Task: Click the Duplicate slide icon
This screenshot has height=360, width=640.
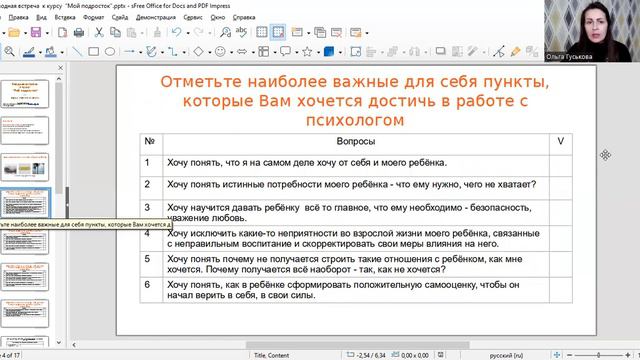Action: click(320, 32)
